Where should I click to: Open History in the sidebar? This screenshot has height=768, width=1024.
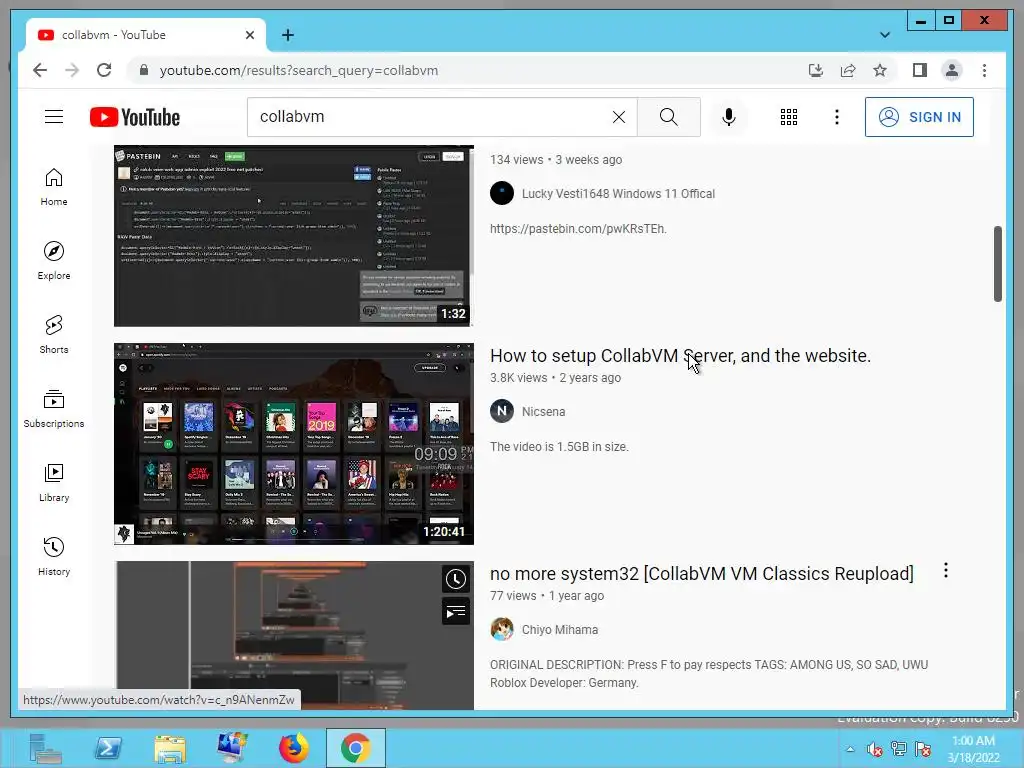pos(54,556)
